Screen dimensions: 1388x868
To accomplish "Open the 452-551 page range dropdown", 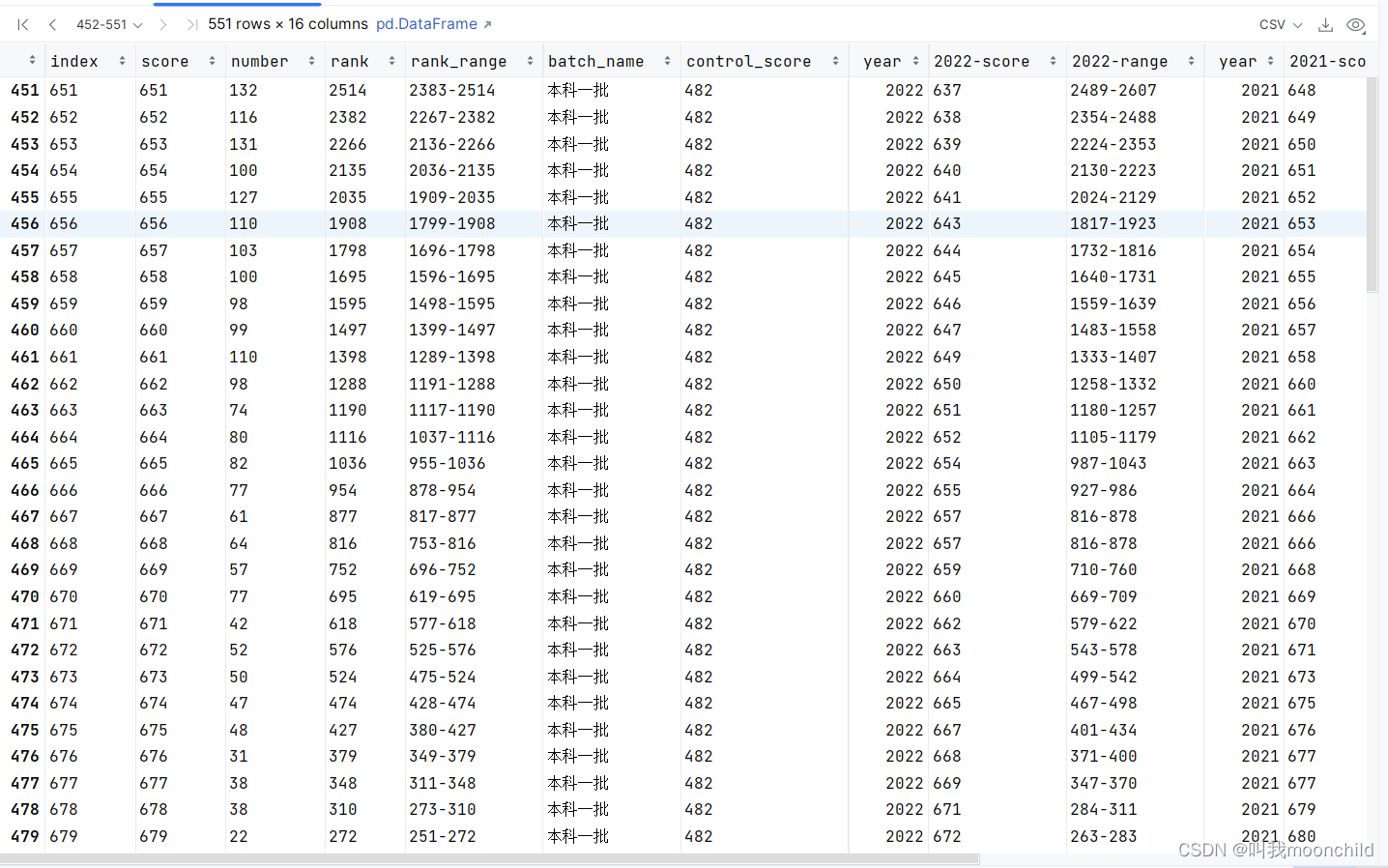I will coord(109,24).
